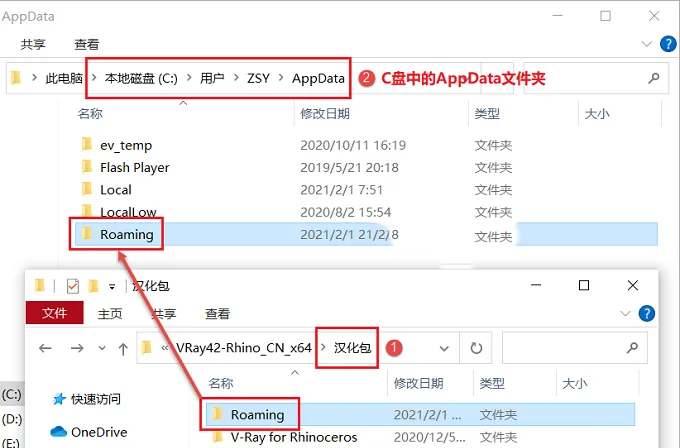Sort by 类型 column in AppData window
Screen dimensions: 680x448
pyautogui.click(x=487, y=114)
